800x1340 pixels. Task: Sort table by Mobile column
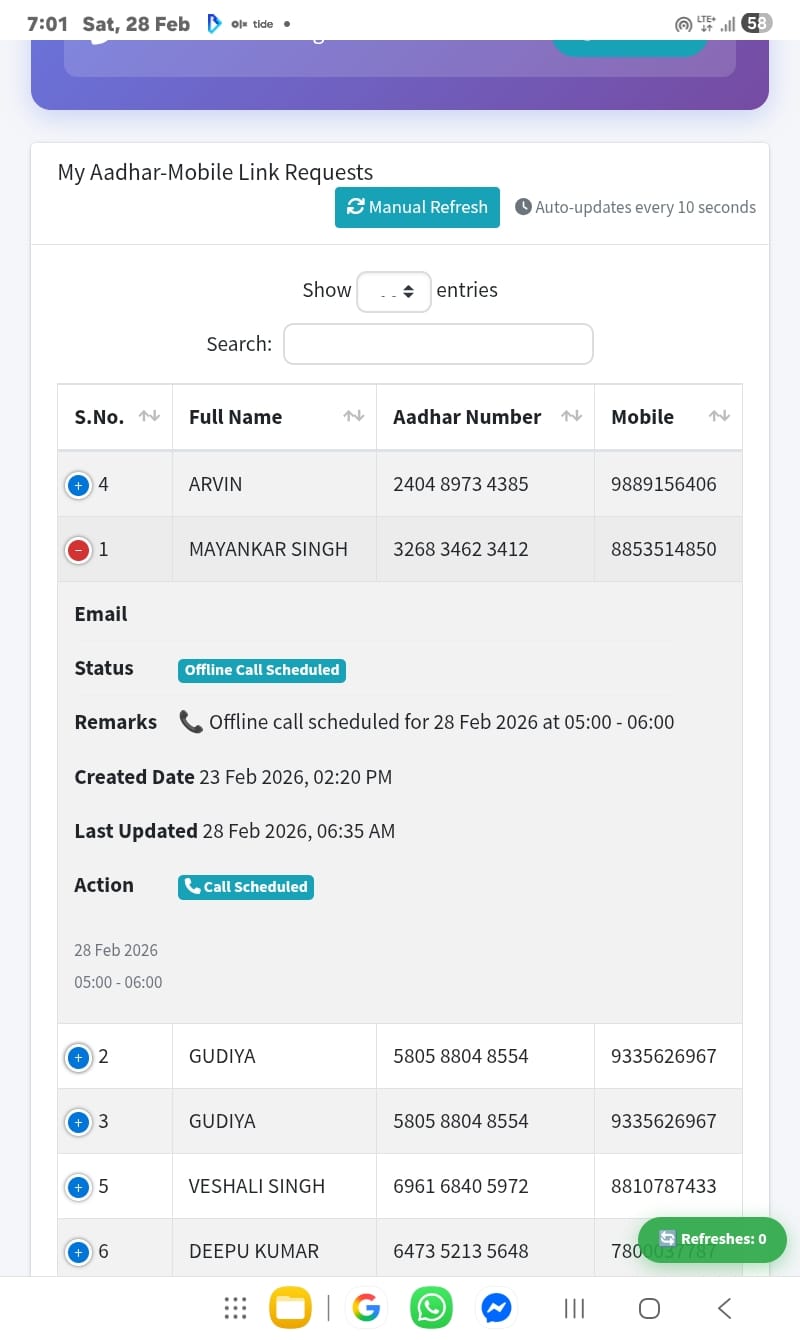point(668,417)
